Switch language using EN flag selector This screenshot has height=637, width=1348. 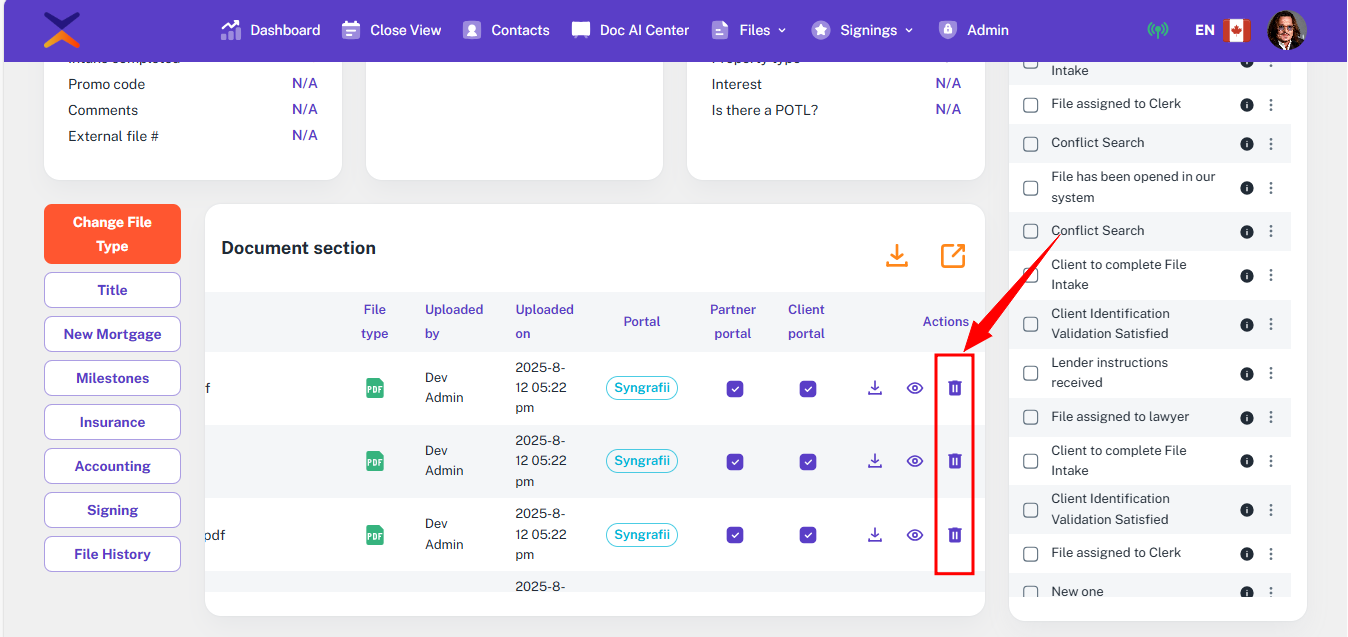tap(1222, 30)
